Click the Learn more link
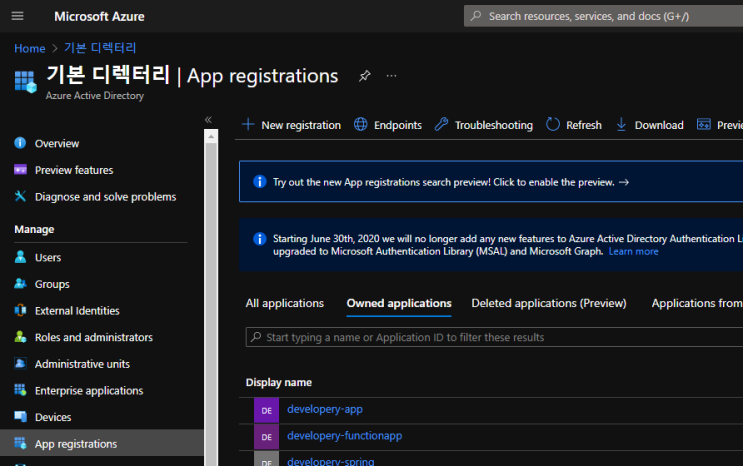 coord(633,251)
